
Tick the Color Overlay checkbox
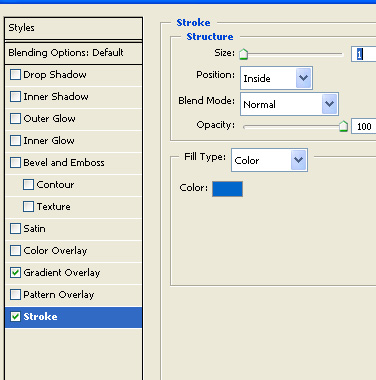[15, 250]
